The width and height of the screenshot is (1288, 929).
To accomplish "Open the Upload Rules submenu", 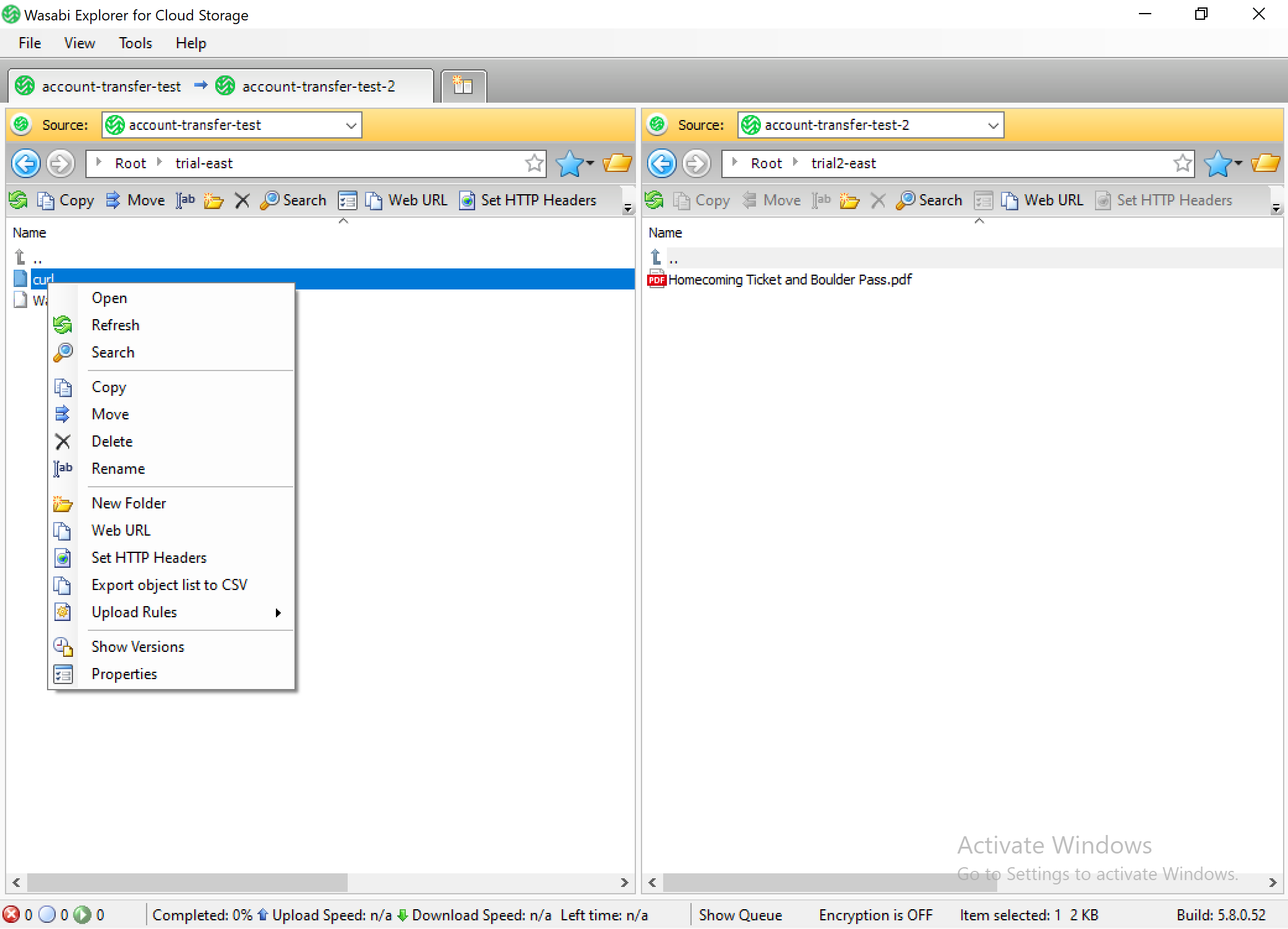I will pyautogui.click(x=171, y=612).
